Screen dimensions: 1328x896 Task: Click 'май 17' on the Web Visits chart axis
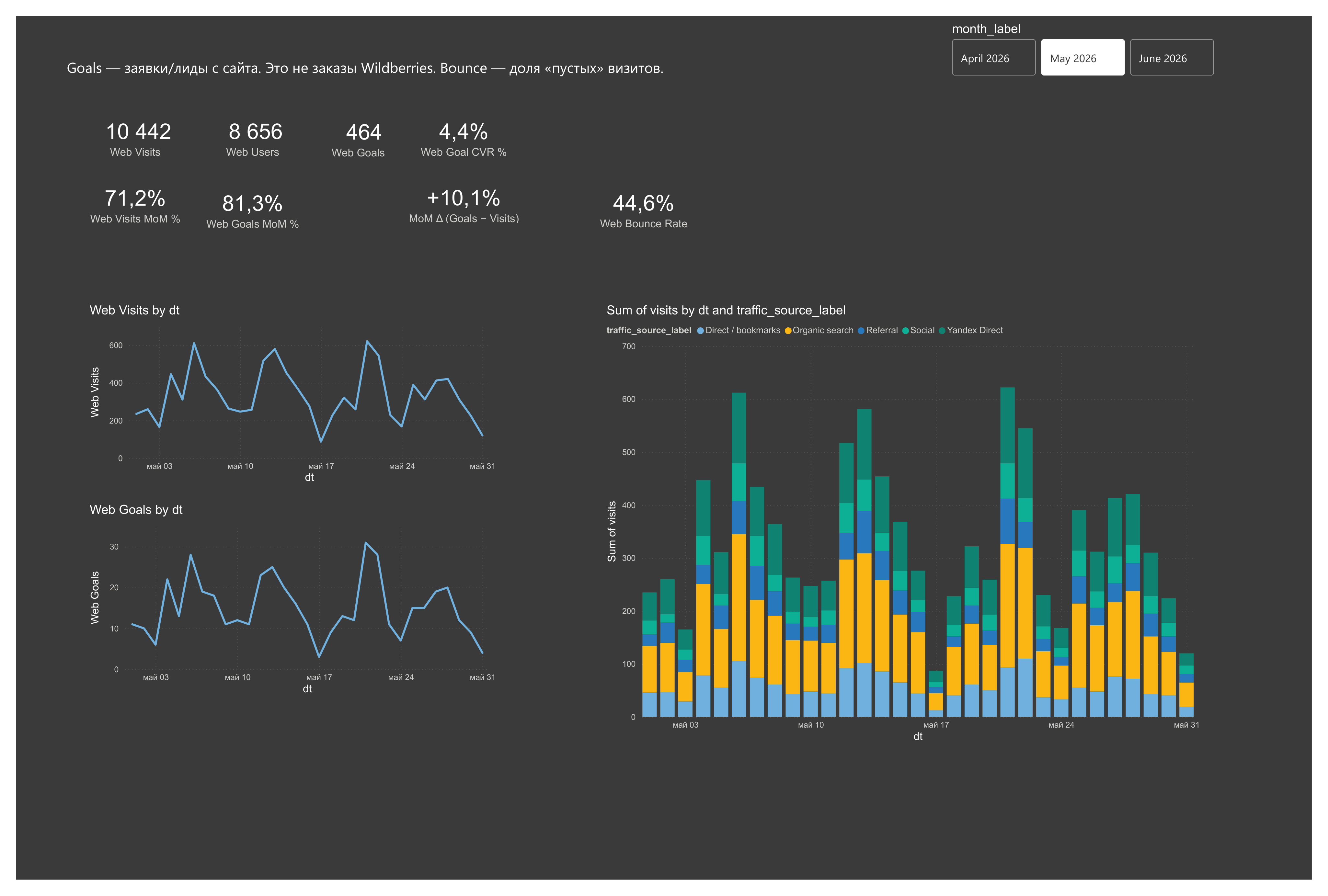coord(321,466)
